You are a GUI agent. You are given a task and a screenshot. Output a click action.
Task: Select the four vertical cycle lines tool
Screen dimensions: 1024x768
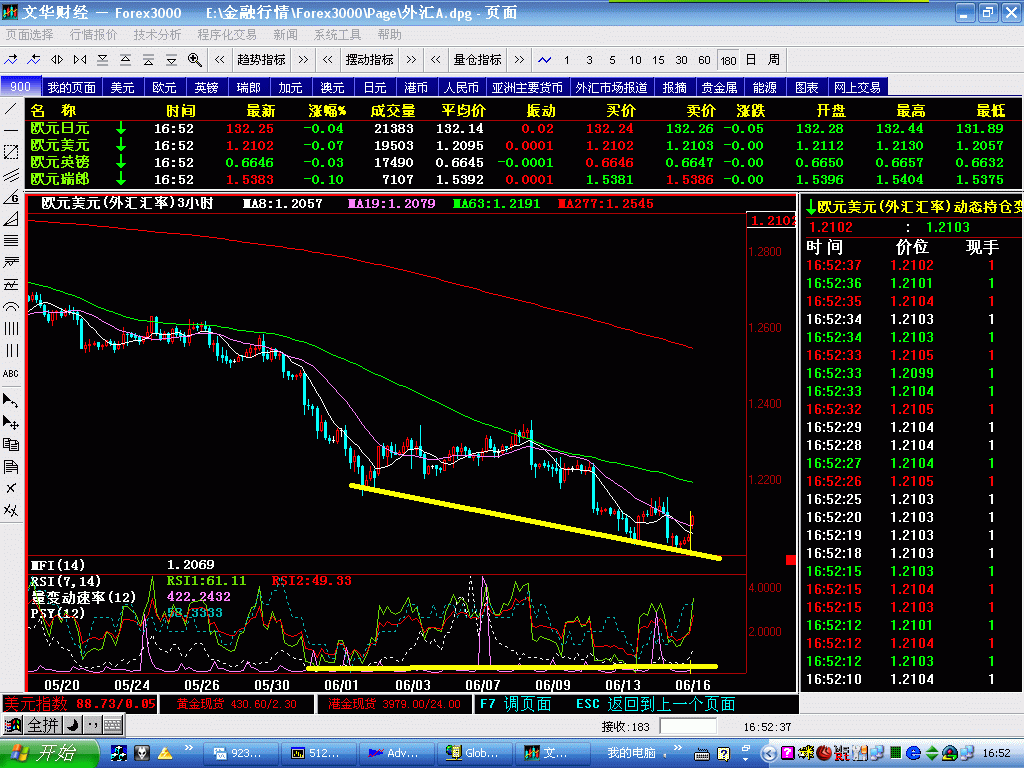pyautogui.click(x=11, y=328)
